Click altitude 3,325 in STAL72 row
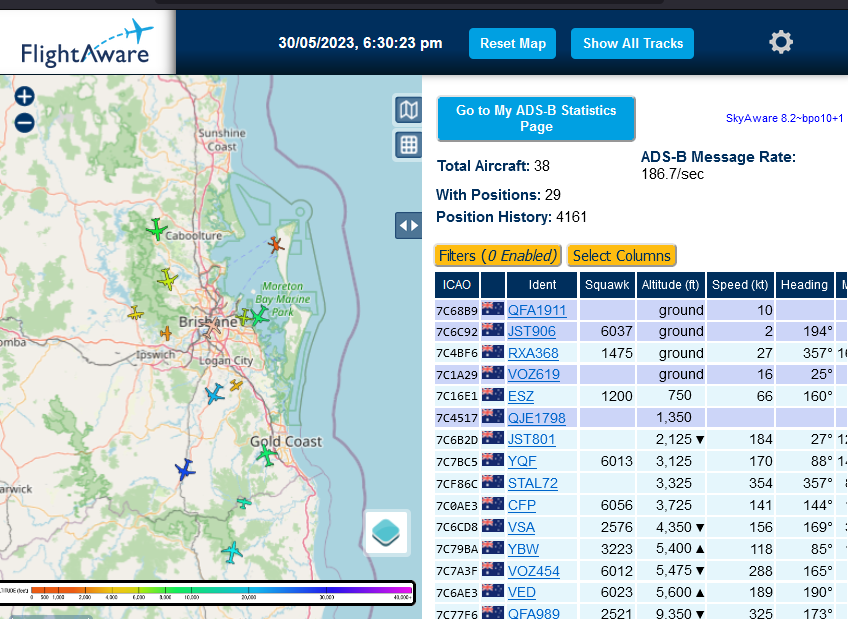This screenshot has height=619, width=848. coord(674,483)
